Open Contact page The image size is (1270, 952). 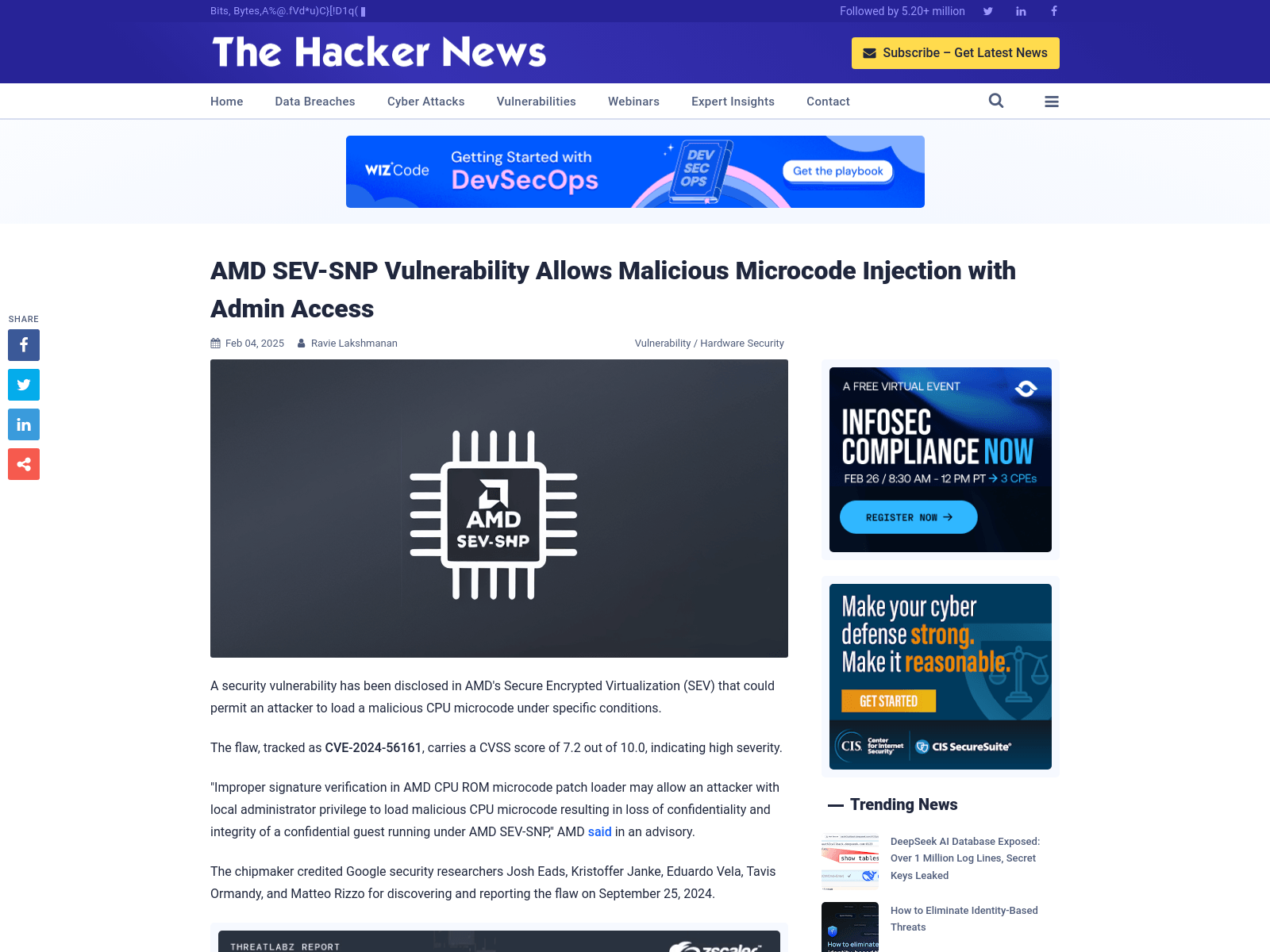pyautogui.click(x=828, y=102)
